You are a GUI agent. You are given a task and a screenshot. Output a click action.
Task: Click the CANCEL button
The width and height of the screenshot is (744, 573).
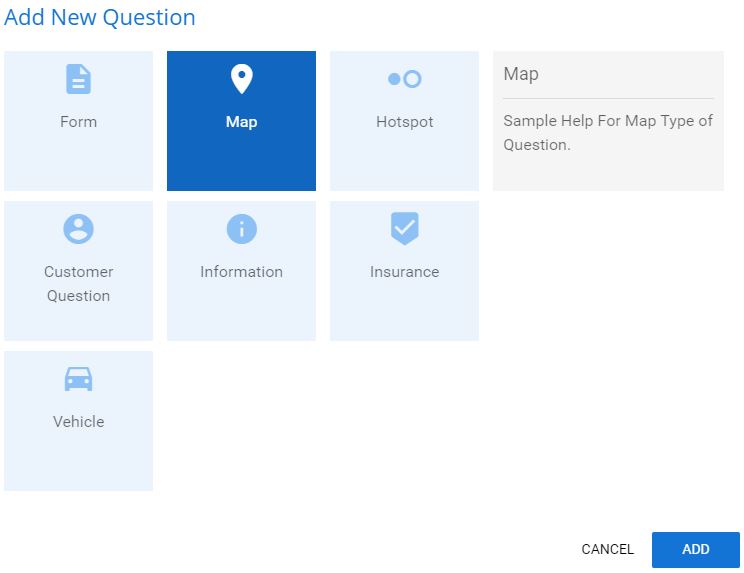[x=607, y=549]
